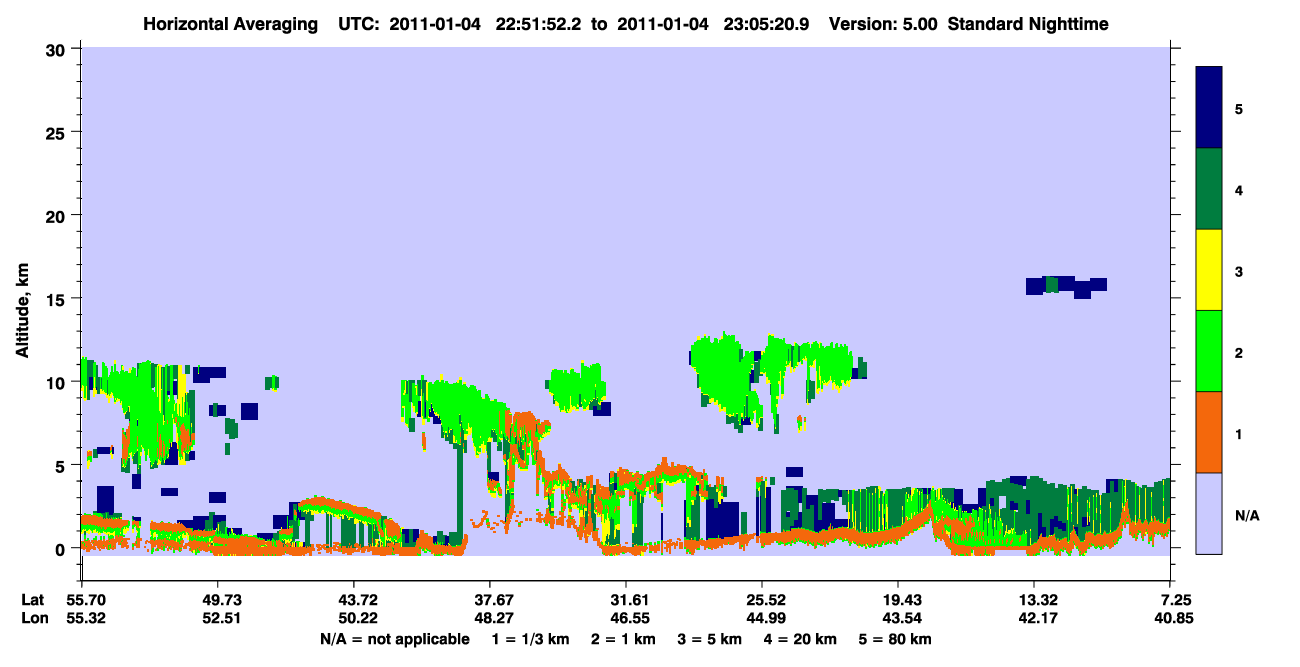Viewport: 1300px width, 667px height.
Task: Click the 'Lat' row label
Action: point(32,600)
